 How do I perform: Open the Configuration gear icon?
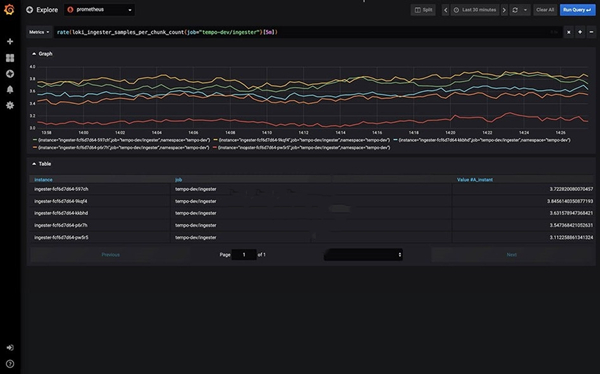pos(10,105)
